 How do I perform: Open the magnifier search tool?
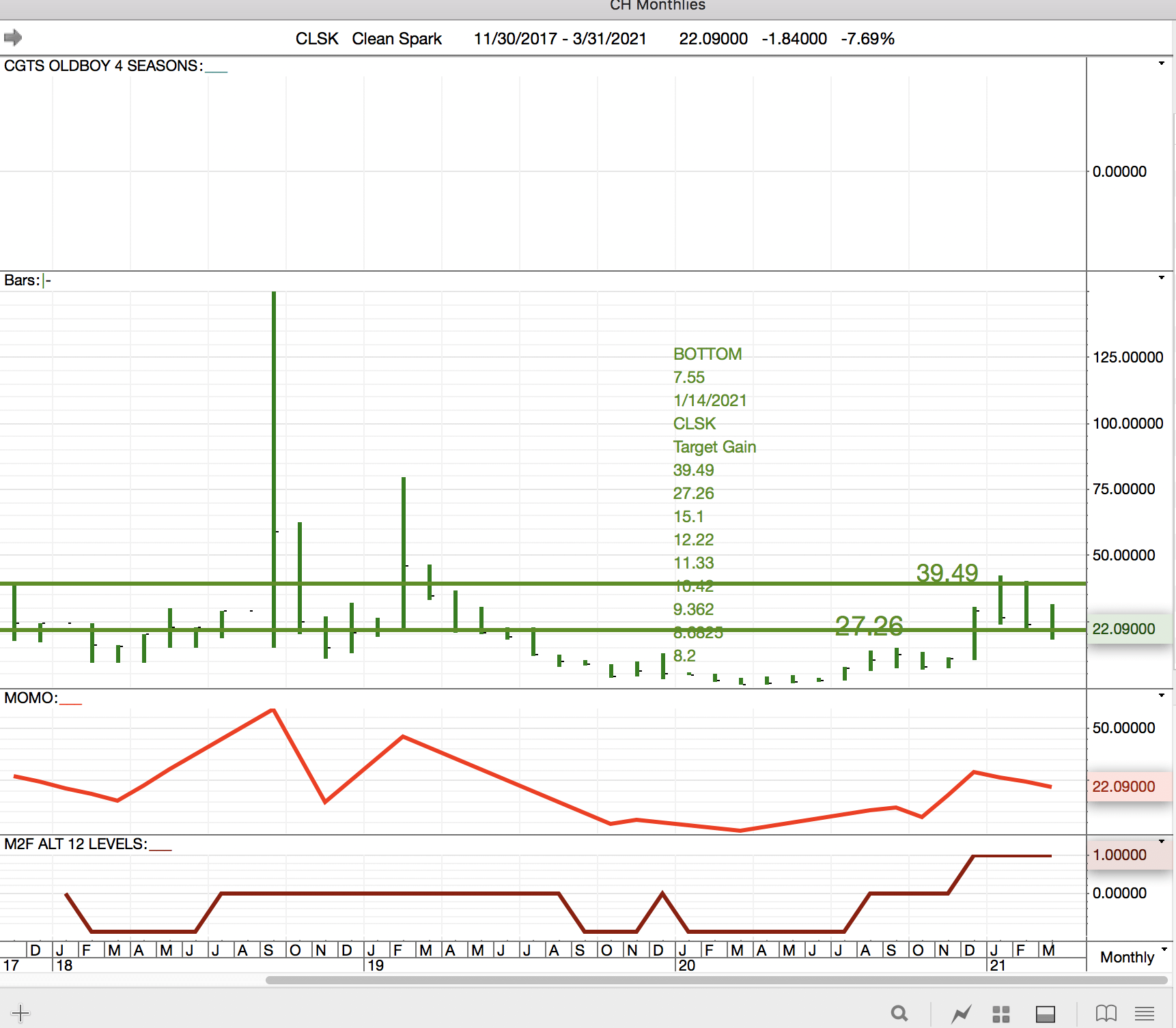(899, 1014)
